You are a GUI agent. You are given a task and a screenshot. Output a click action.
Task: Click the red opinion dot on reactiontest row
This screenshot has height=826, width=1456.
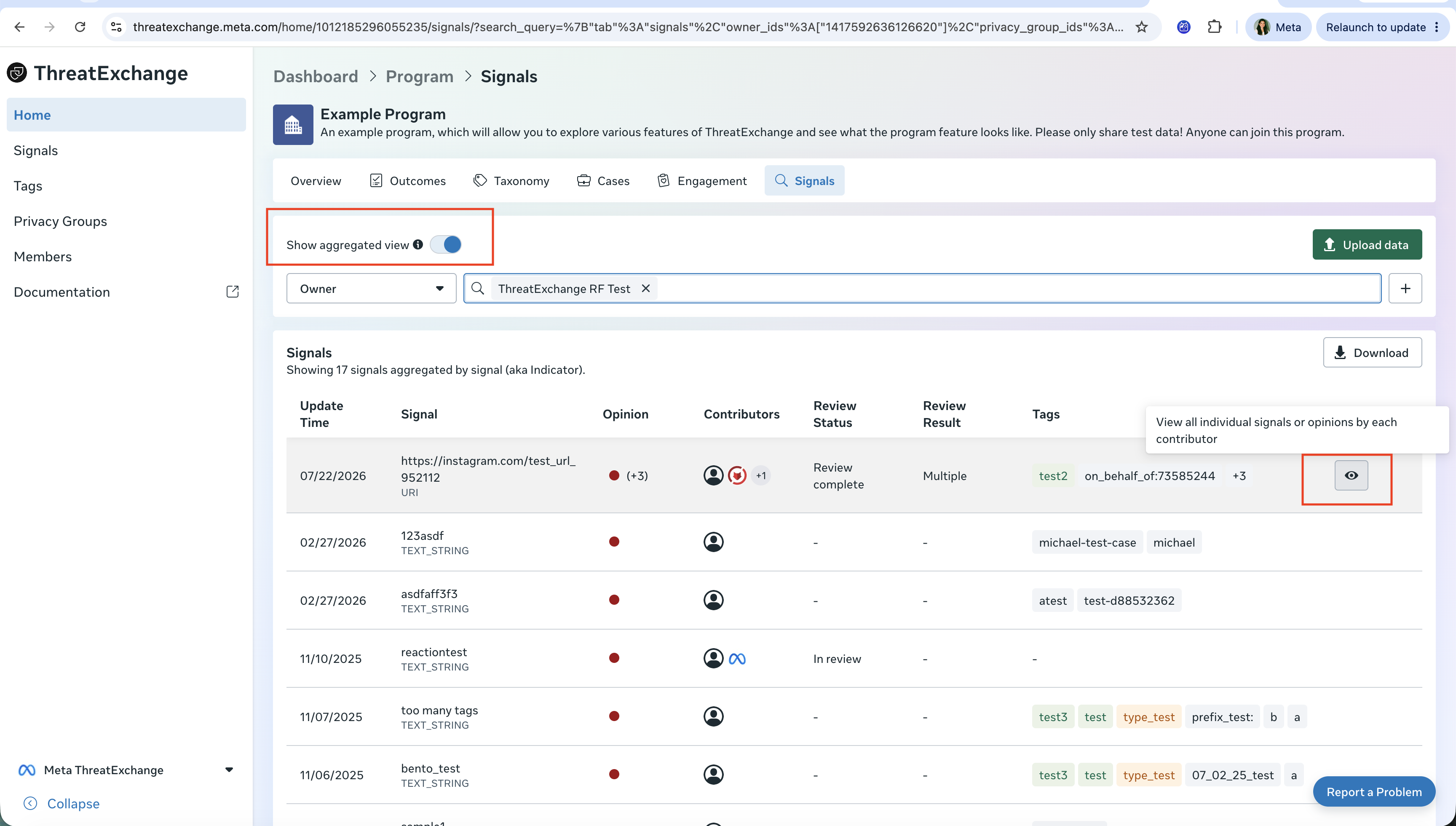(x=614, y=658)
